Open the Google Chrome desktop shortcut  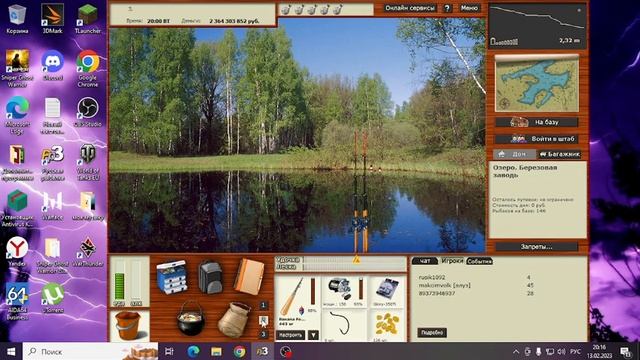pyautogui.click(x=88, y=68)
